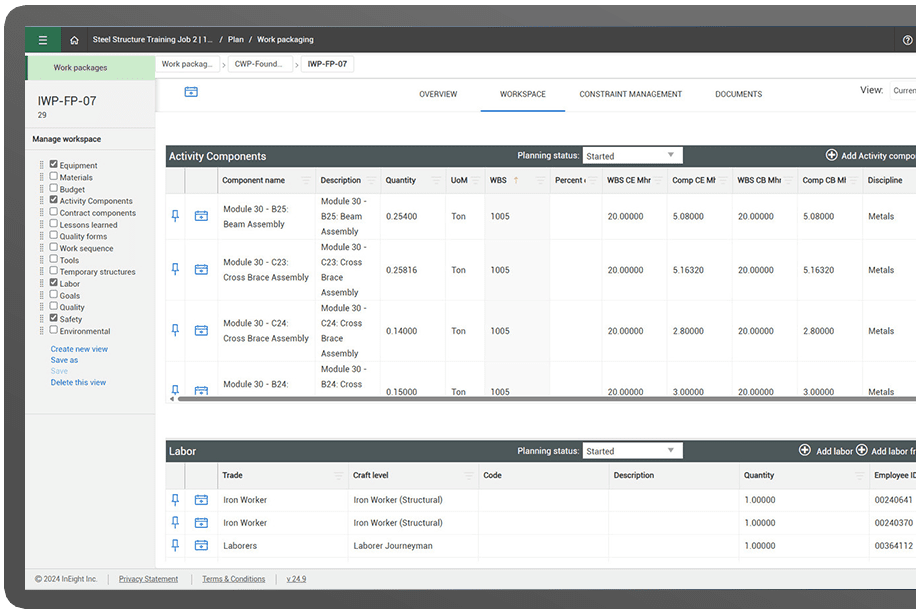Pin the Module 30 - B25 Beam Assembly row
This screenshot has width=916, height=615.
[x=176, y=216]
